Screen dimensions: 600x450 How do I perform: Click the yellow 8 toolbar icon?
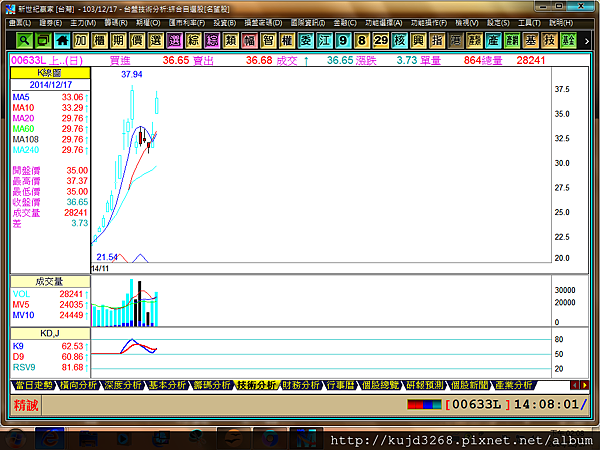coord(362,41)
